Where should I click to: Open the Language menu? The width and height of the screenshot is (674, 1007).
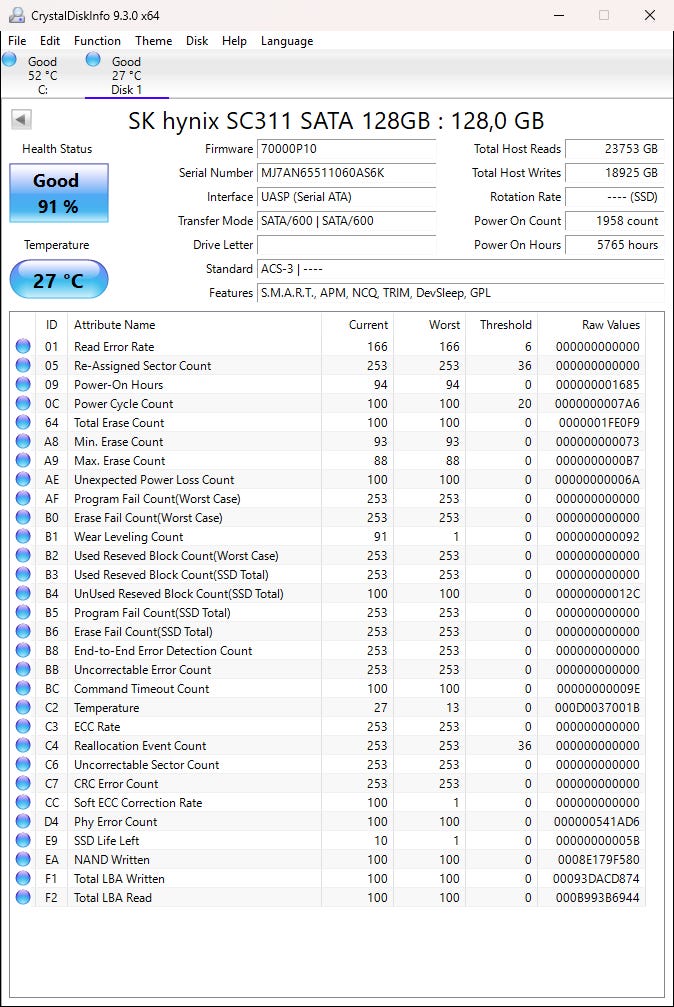(x=287, y=40)
